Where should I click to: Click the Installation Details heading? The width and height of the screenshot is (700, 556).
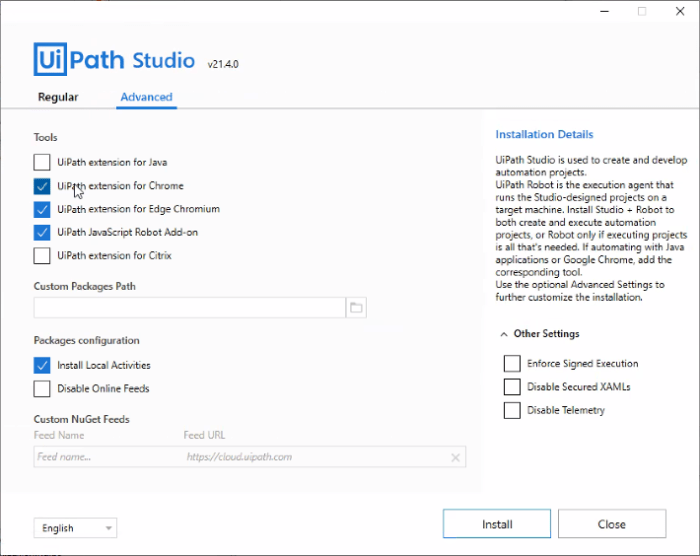click(544, 134)
